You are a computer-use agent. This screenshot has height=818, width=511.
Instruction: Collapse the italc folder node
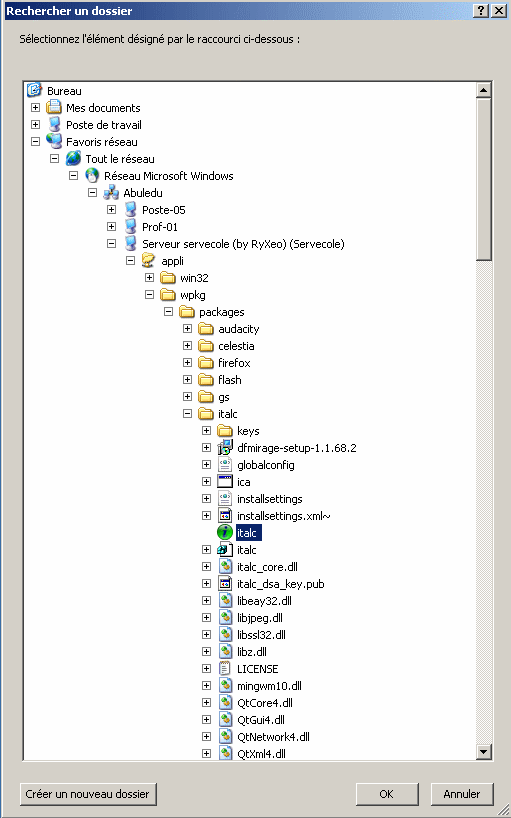point(187,414)
